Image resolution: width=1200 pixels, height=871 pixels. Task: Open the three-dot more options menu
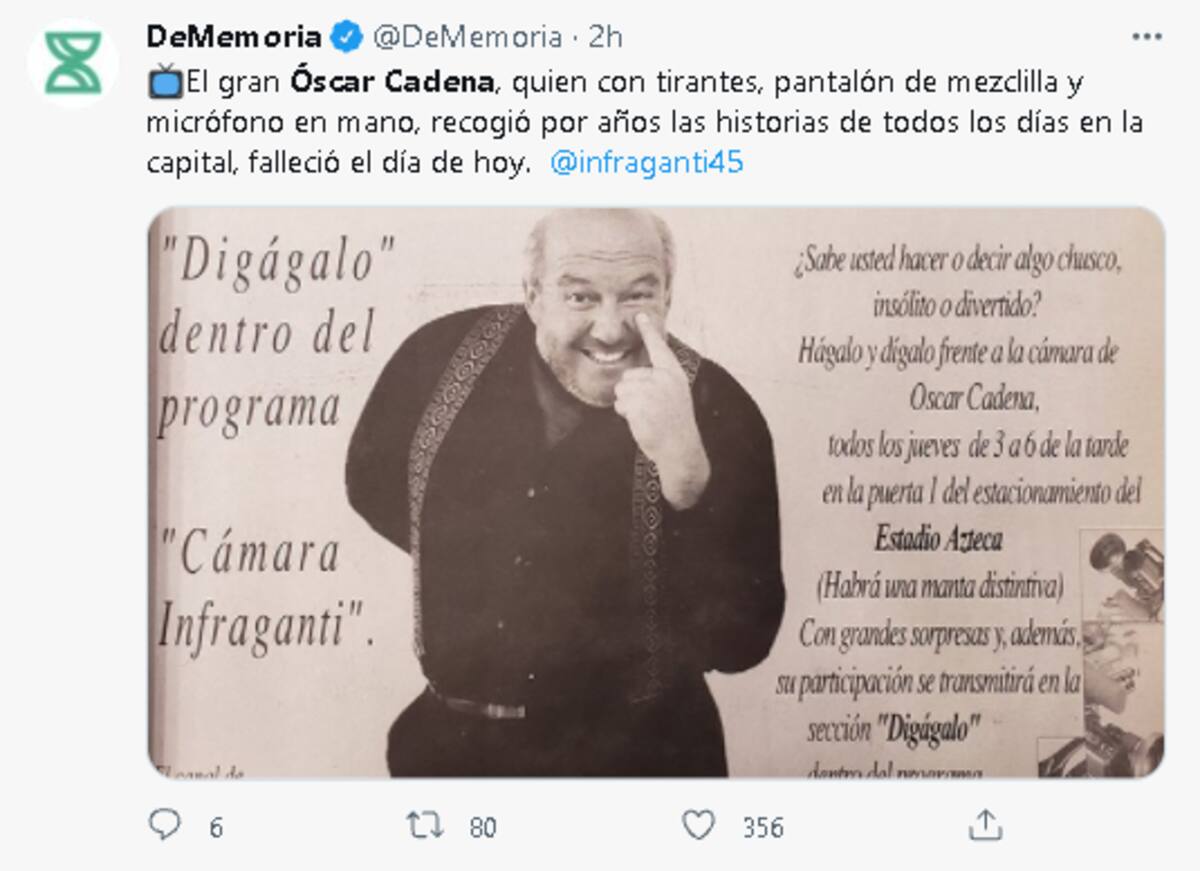coord(1146,37)
